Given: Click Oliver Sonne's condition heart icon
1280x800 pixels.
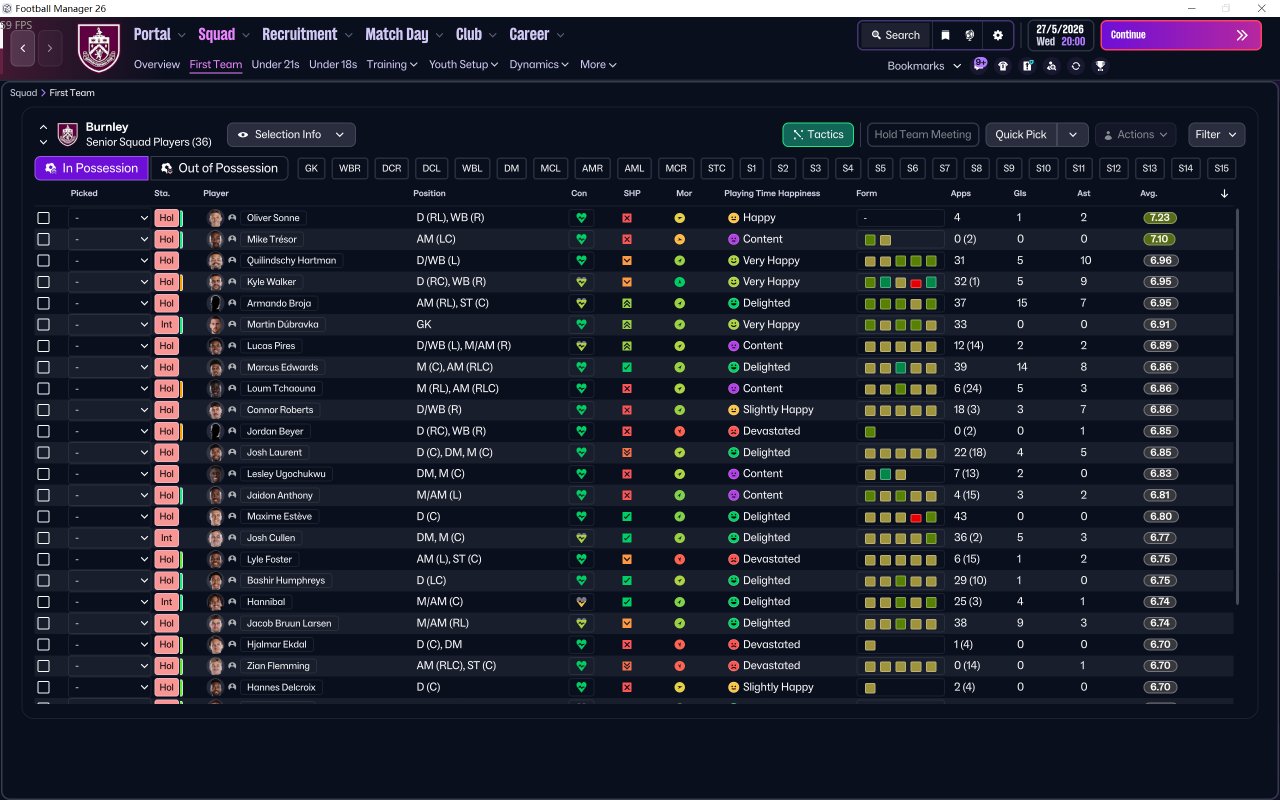Looking at the screenshot, I should 580,218.
